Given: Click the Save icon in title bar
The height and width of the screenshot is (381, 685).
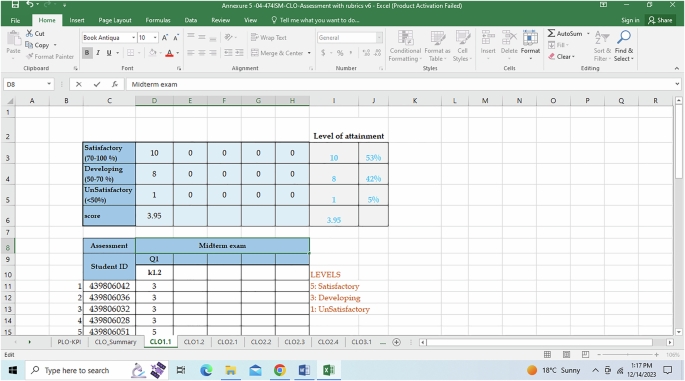Looking at the screenshot, I should pos(15,5).
